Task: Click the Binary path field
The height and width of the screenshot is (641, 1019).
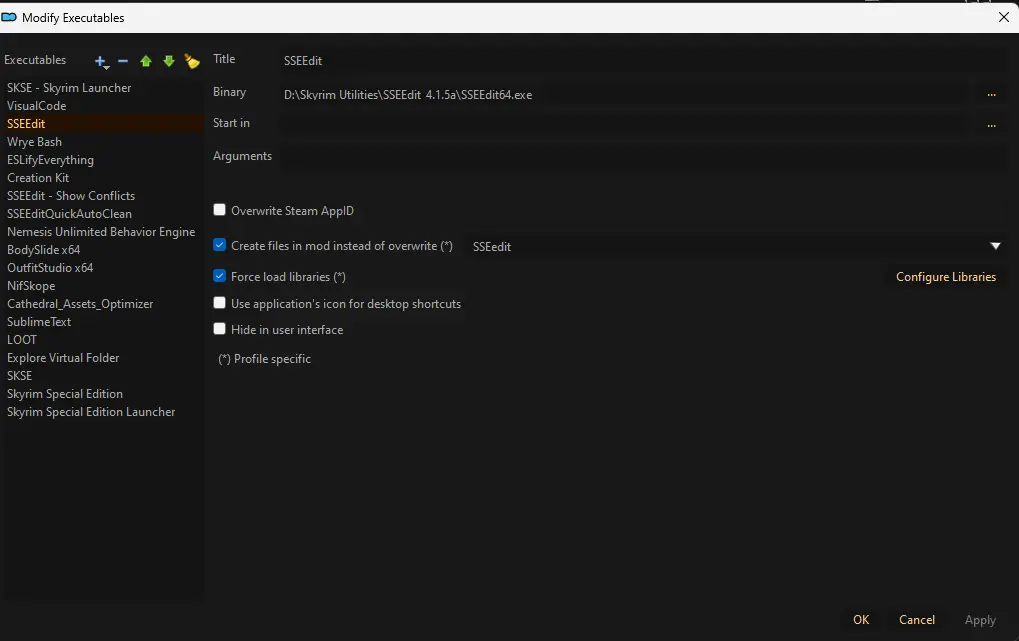Action: 627,95
